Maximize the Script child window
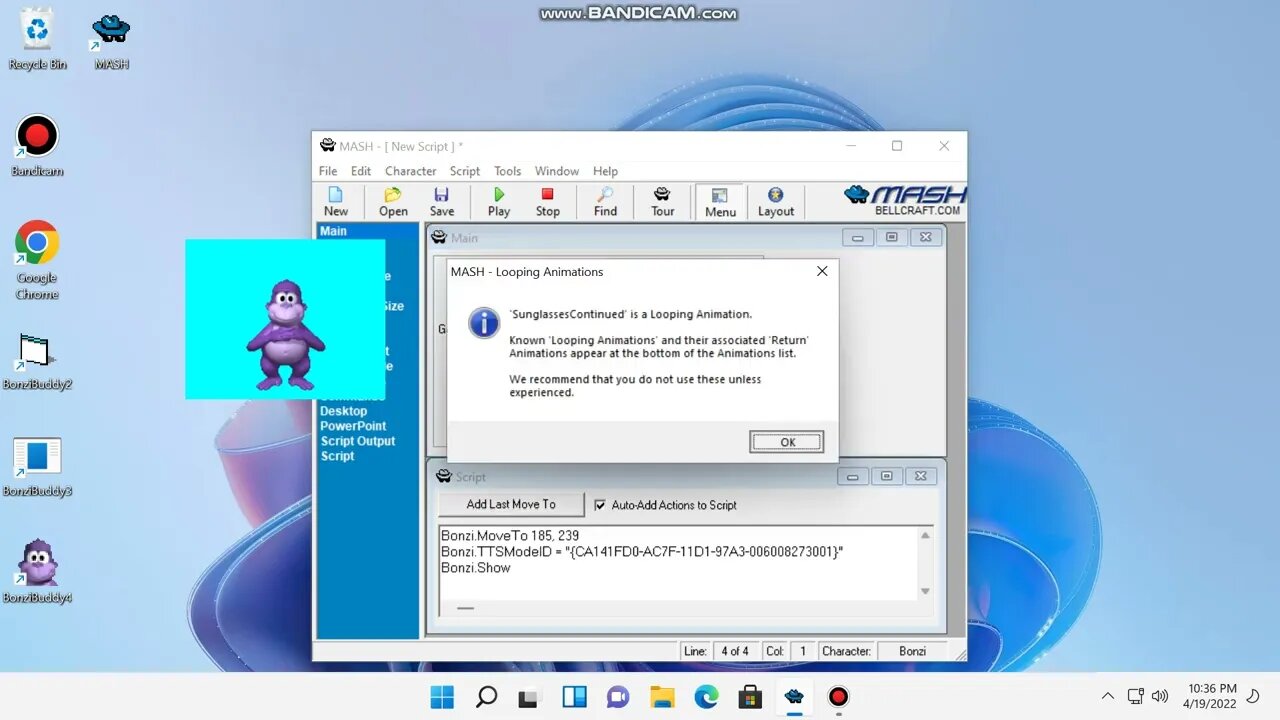 click(x=887, y=477)
